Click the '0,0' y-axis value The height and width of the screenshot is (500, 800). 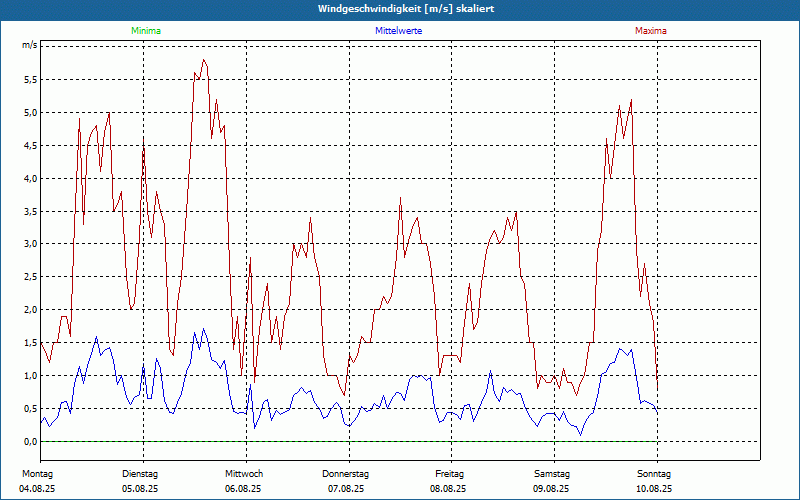coord(31,442)
